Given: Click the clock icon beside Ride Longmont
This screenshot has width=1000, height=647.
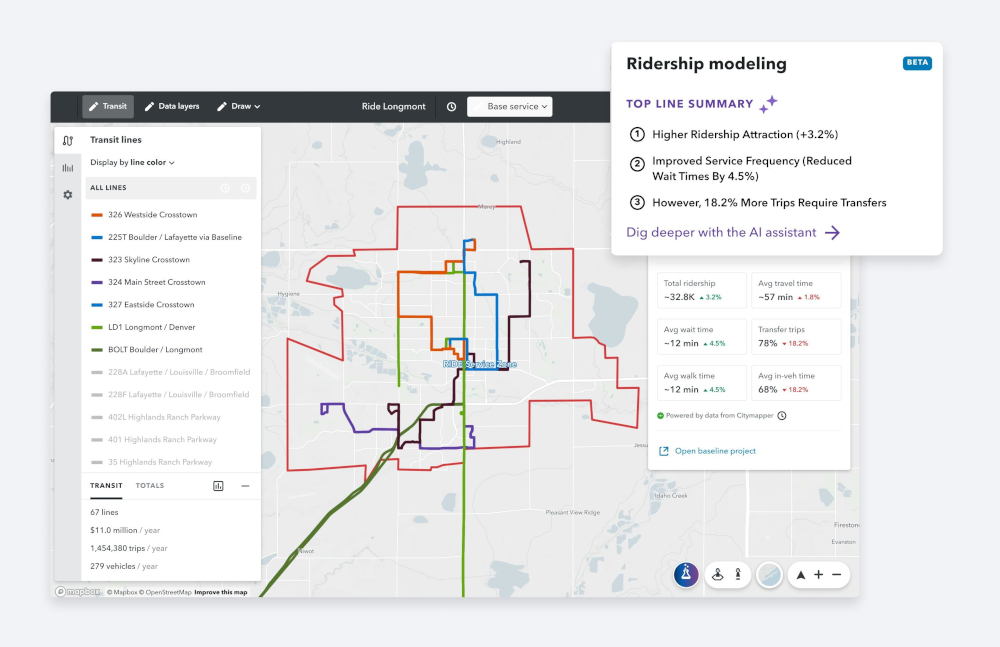Looking at the screenshot, I should point(451,107).
